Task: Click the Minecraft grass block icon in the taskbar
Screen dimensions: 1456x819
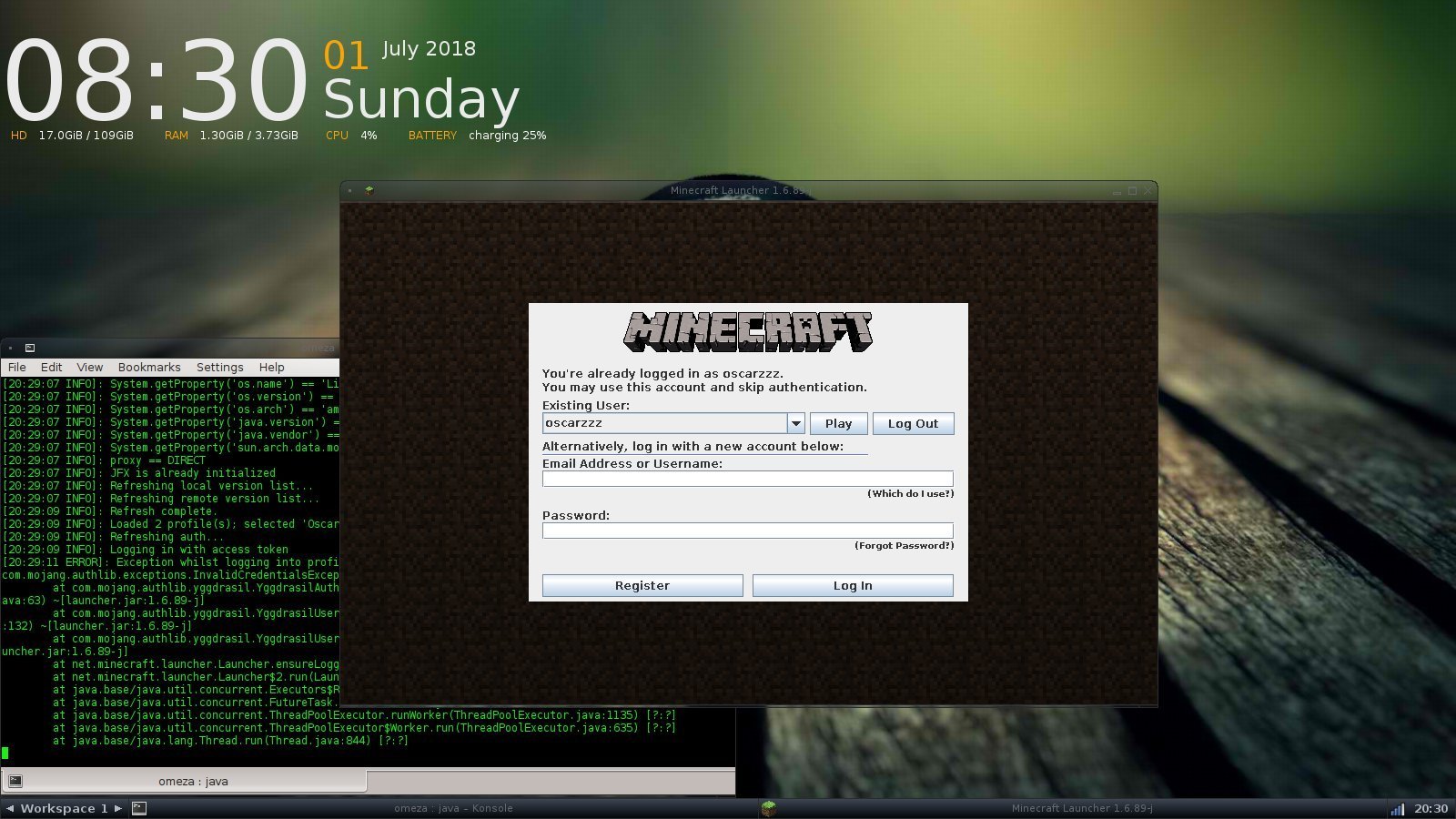Action: (769, 808)
